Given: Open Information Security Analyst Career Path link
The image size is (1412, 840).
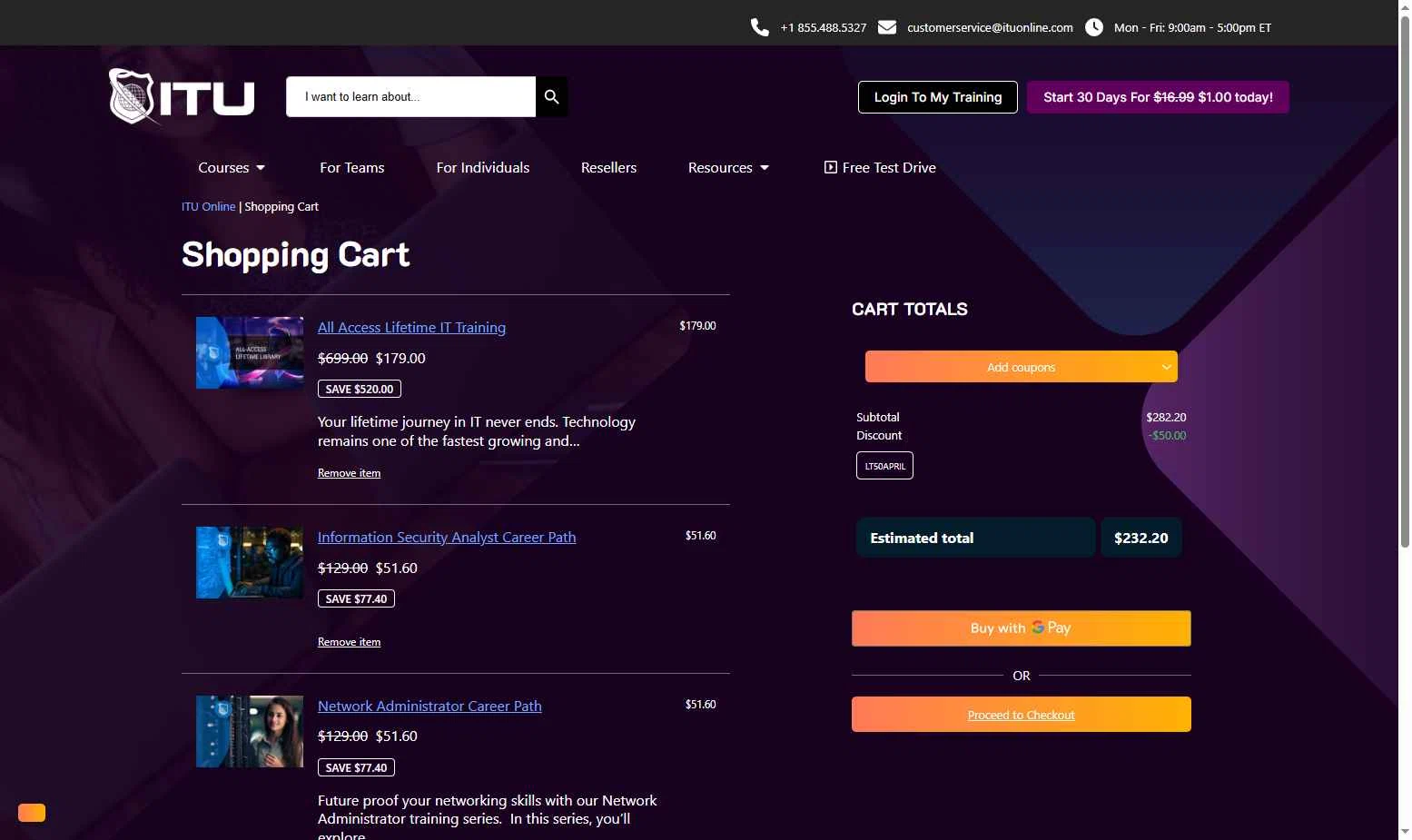Looking at the screenshot, I should click(447, 537).
